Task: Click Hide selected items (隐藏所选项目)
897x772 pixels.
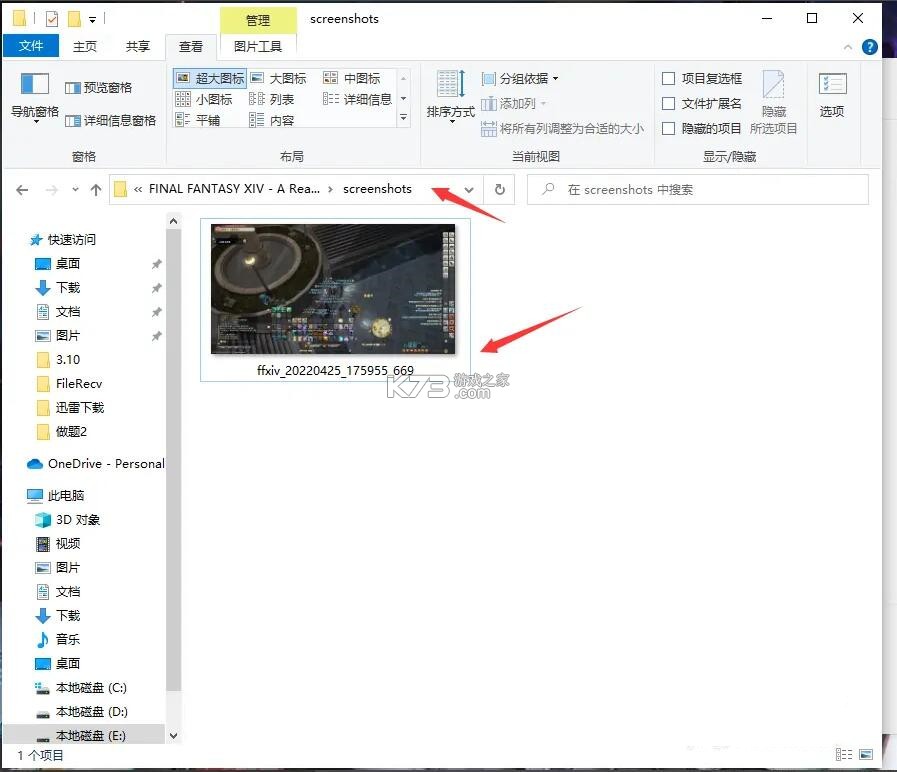Action: click(x=773, y=102)
